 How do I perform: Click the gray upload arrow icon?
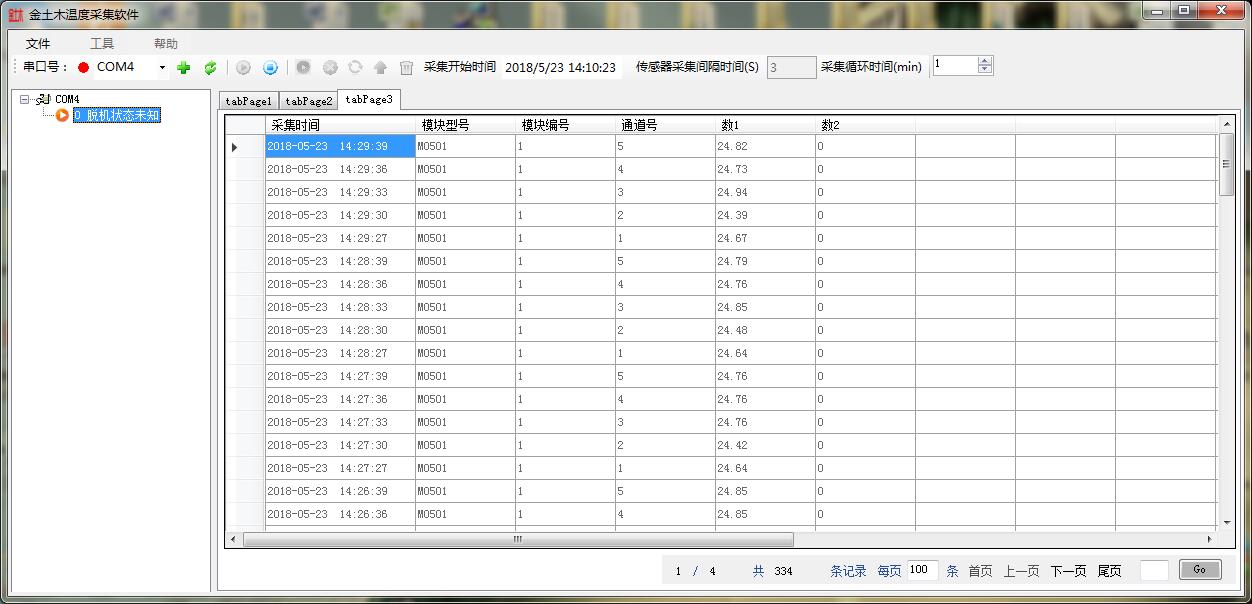(x=380, y=68)
